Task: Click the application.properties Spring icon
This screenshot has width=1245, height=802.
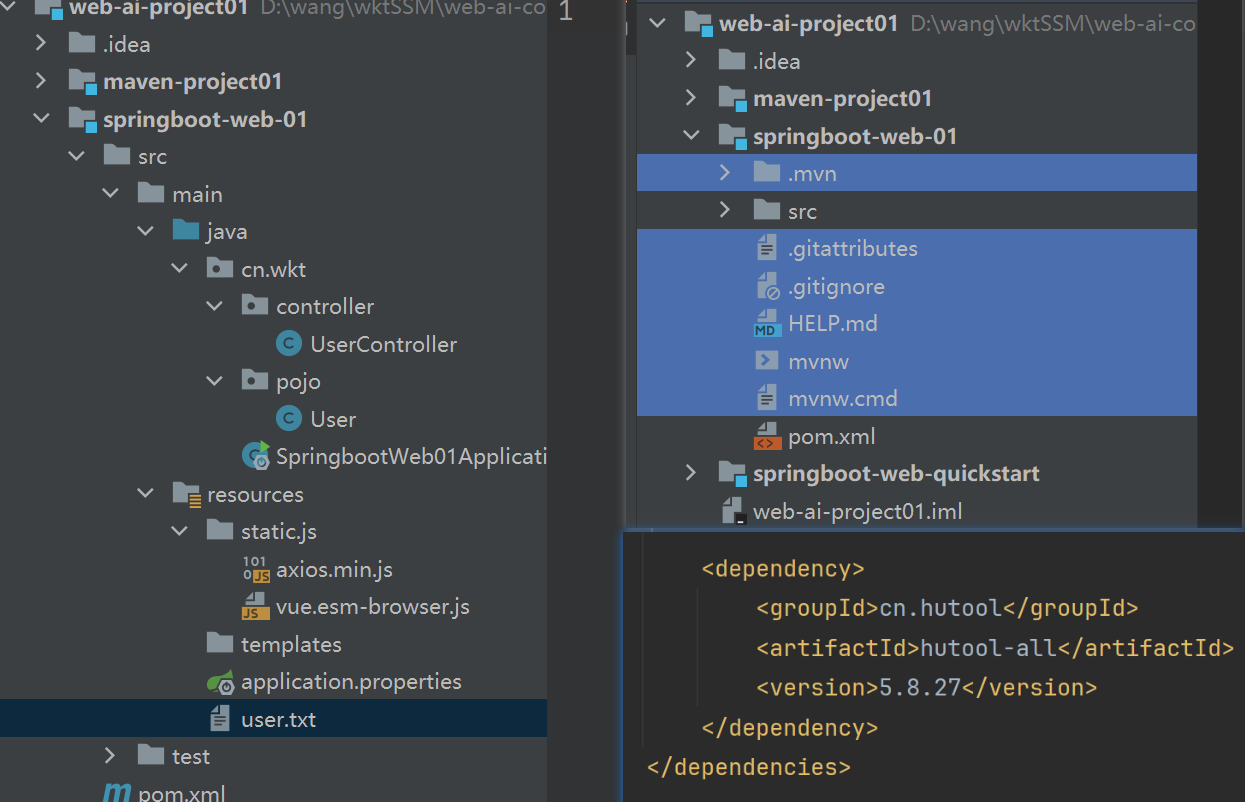Action: [221, 683]
